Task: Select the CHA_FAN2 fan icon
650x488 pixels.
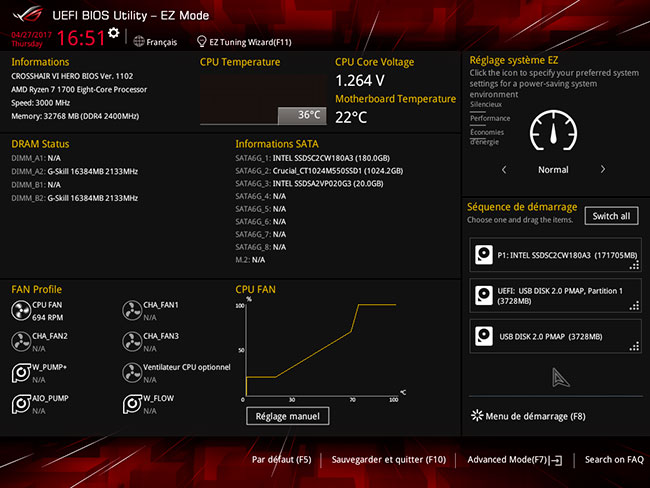Action: click(x=21, y=342)
